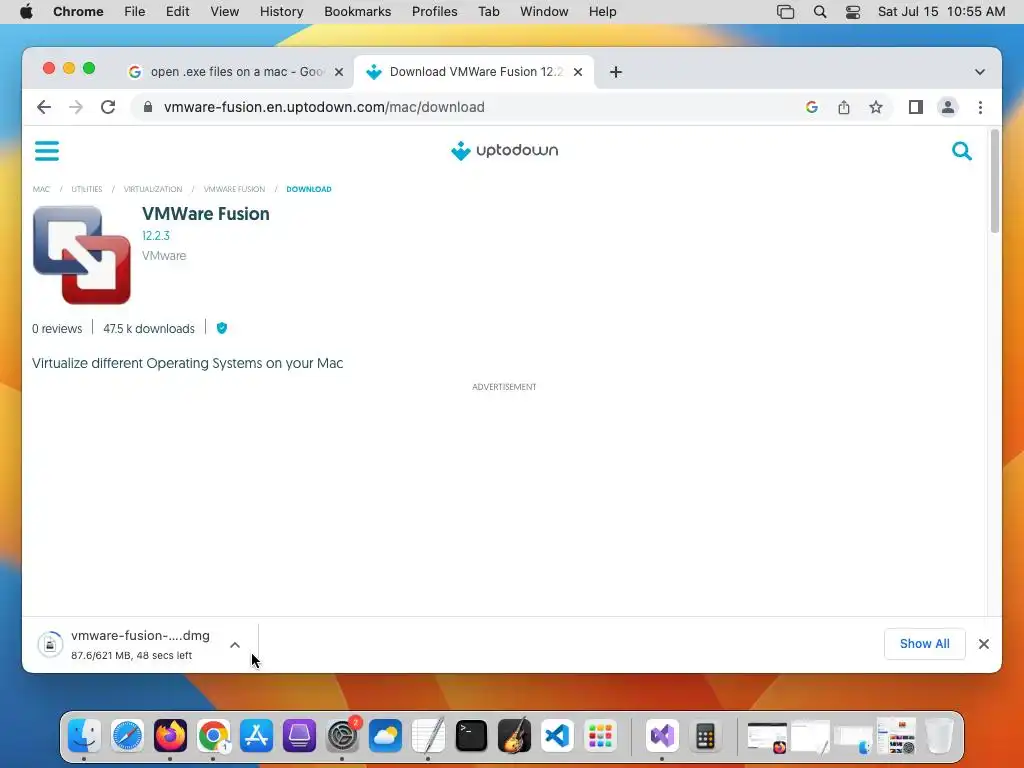Click the VMWARE FUSION breadcrumb link

click(234, 189)
